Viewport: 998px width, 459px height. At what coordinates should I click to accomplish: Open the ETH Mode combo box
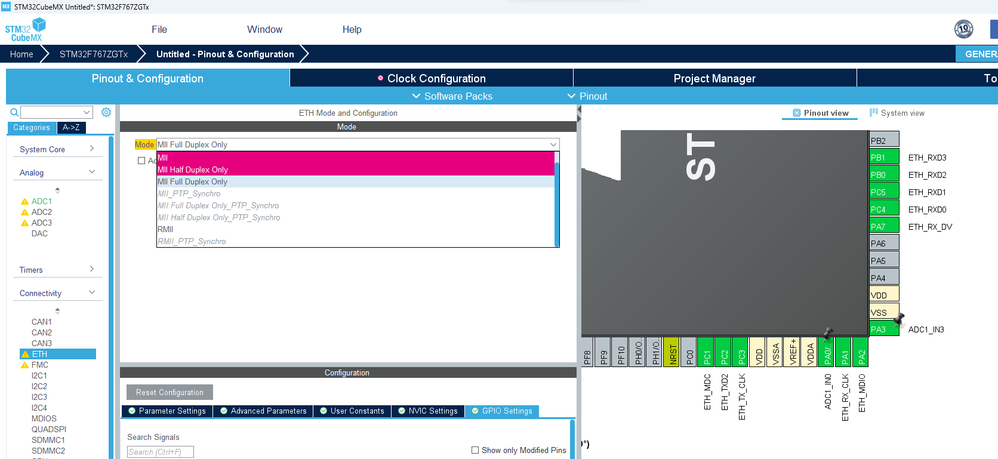(x=358, y=145)
